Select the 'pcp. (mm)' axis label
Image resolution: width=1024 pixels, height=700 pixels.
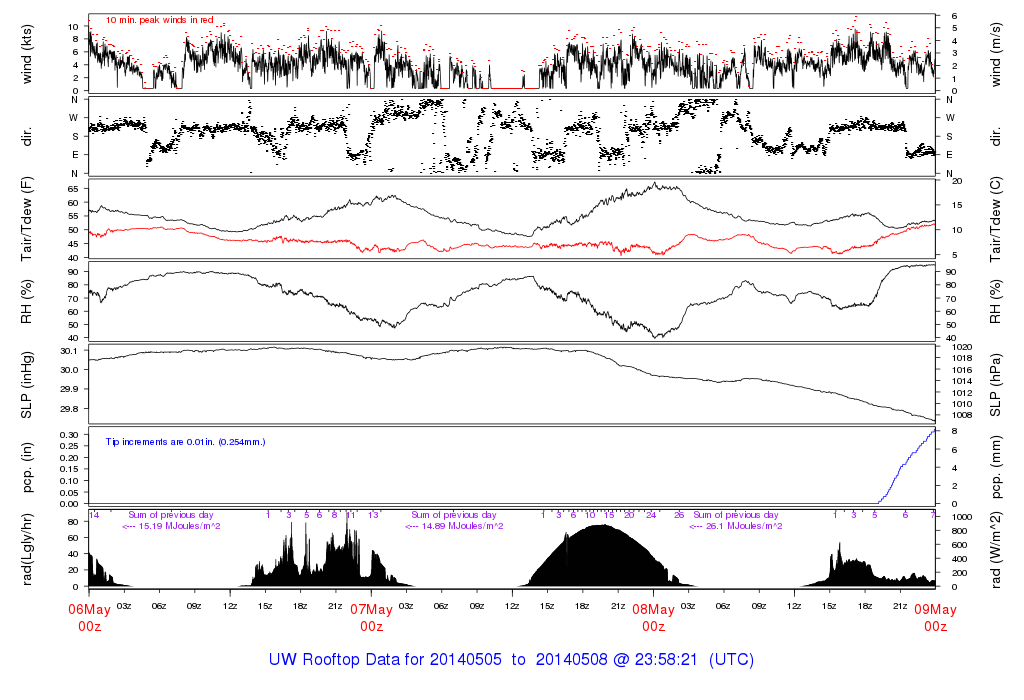tap(997, 466)
